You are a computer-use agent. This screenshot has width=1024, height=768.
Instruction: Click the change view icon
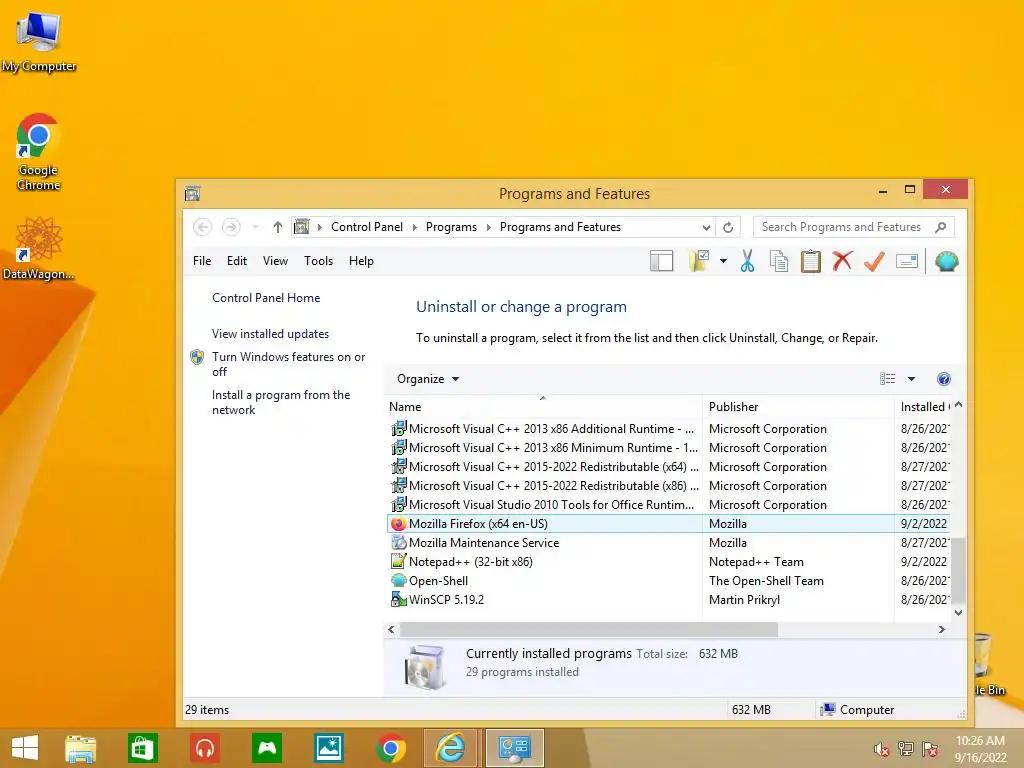click(x=888, y=379)
